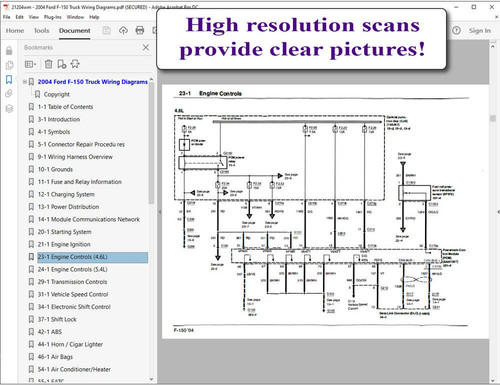Open the Help question mark icon
The height and width of the screenshot is (385, 500).
456,31
